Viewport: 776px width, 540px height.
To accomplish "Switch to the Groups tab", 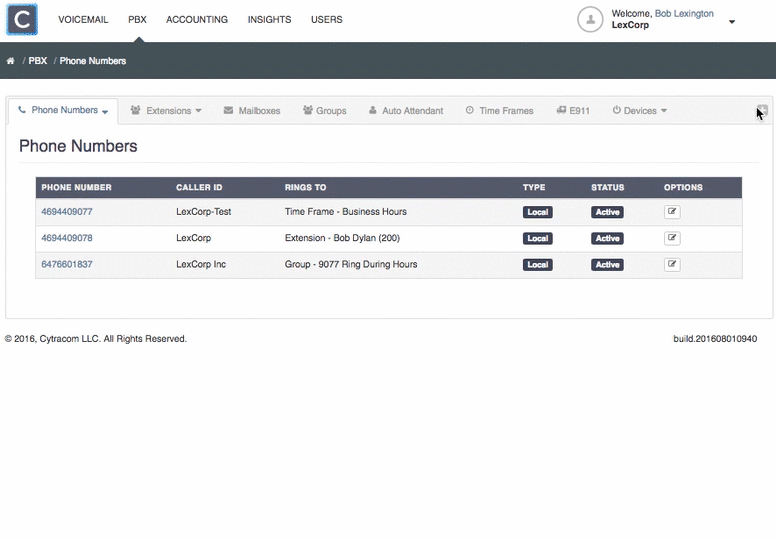I will (325, 110).
